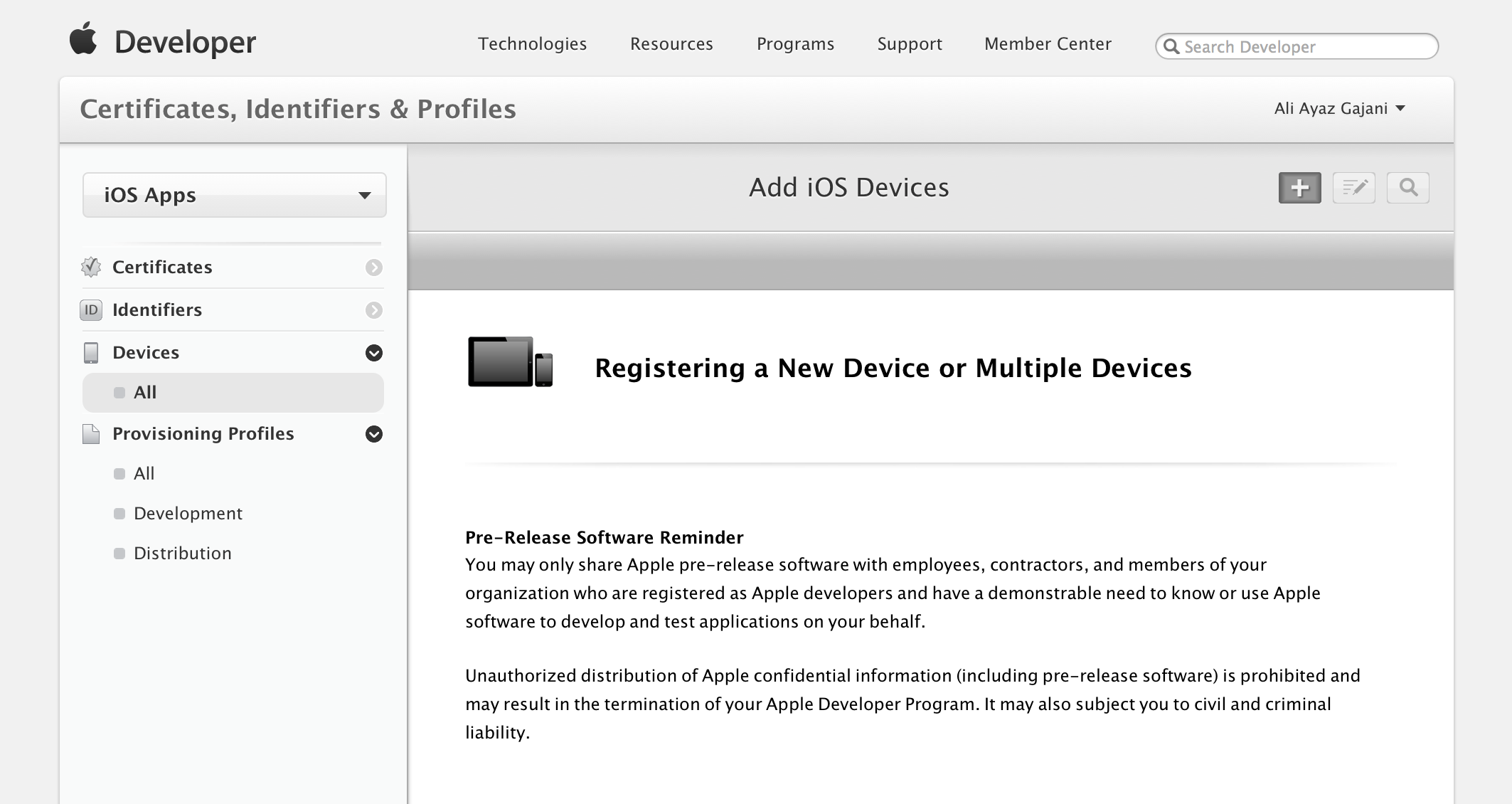This screenshot has width=1512, height=804.
Task: Click the Identifiers ID badge icon
Action: click(91, 310)
